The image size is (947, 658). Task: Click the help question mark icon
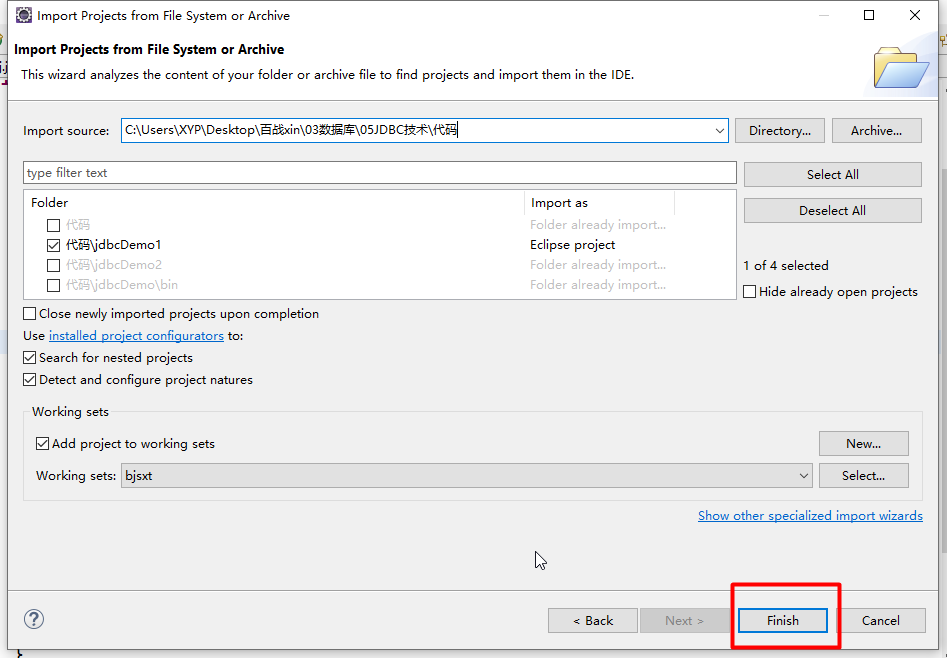point(34,619)
